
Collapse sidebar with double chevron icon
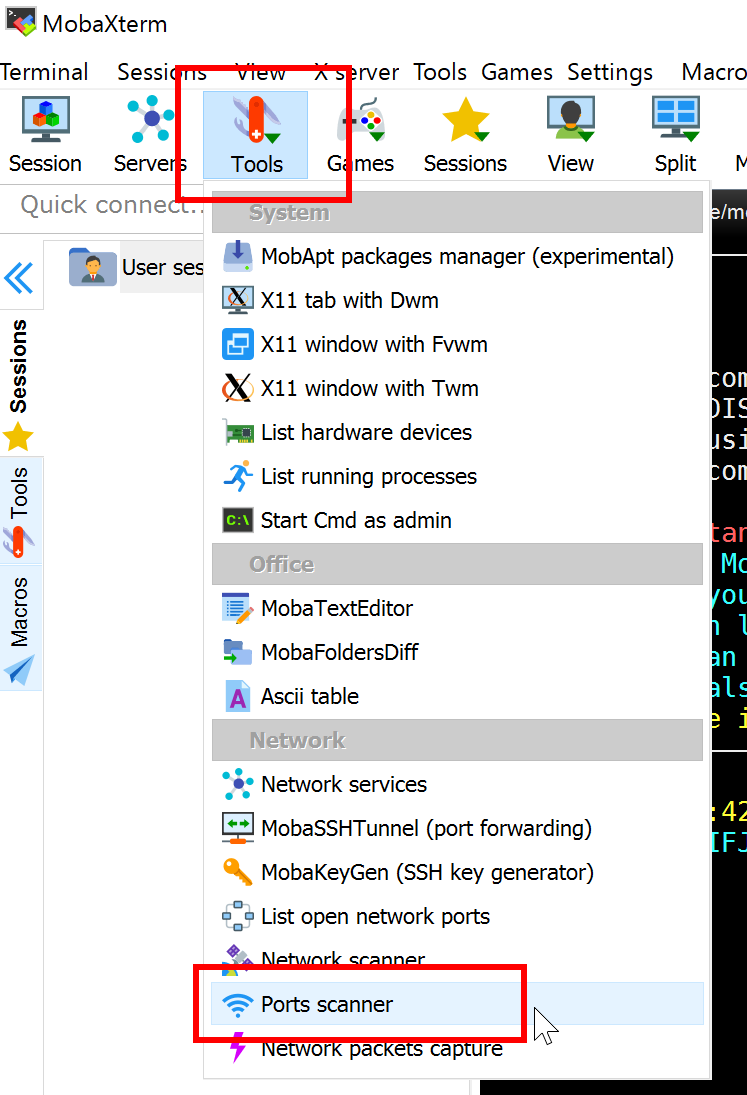pos(19,278)
